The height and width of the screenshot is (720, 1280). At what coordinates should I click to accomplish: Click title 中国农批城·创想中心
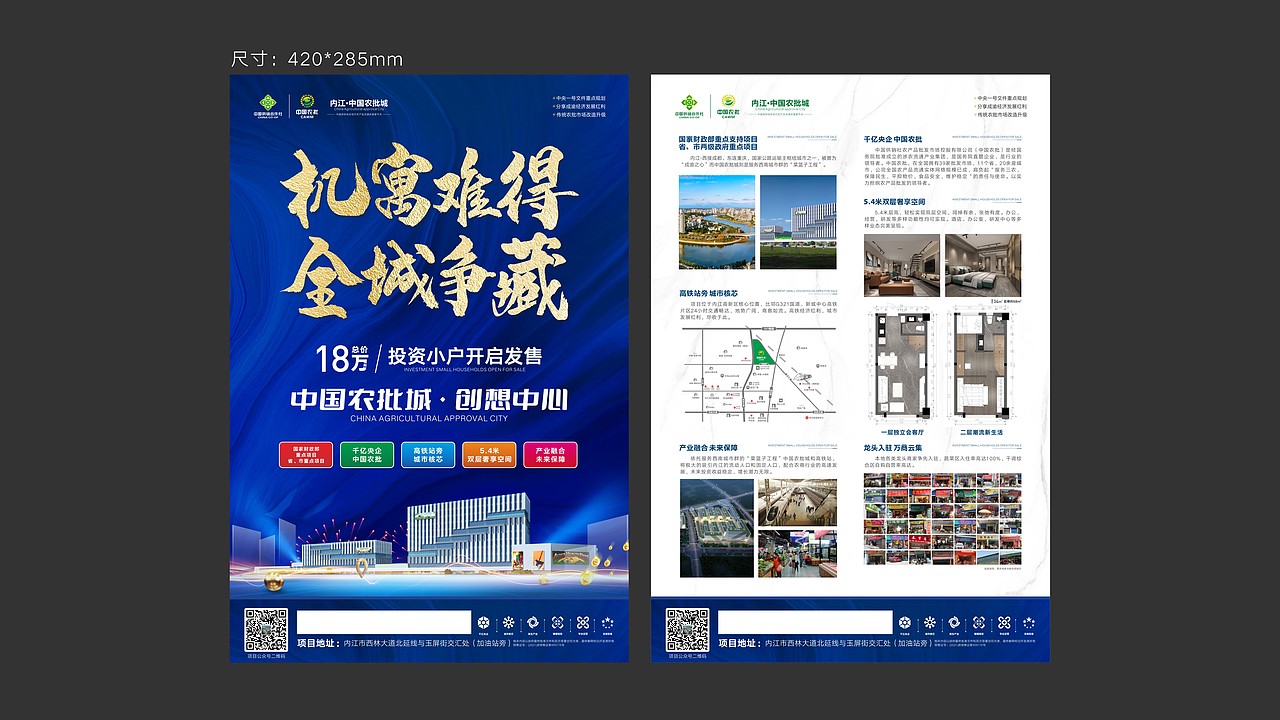(x=429, y=399)
